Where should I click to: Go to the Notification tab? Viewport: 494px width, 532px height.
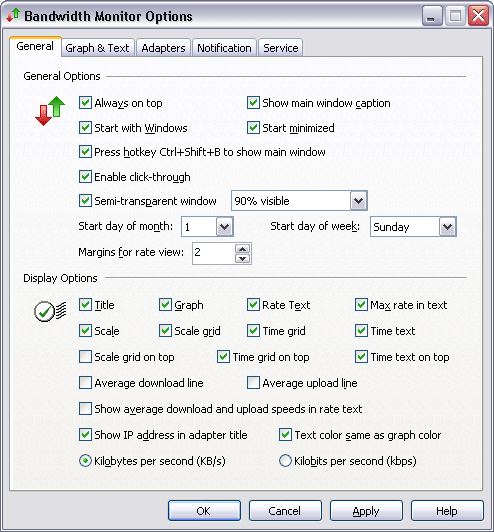point(224,48)
